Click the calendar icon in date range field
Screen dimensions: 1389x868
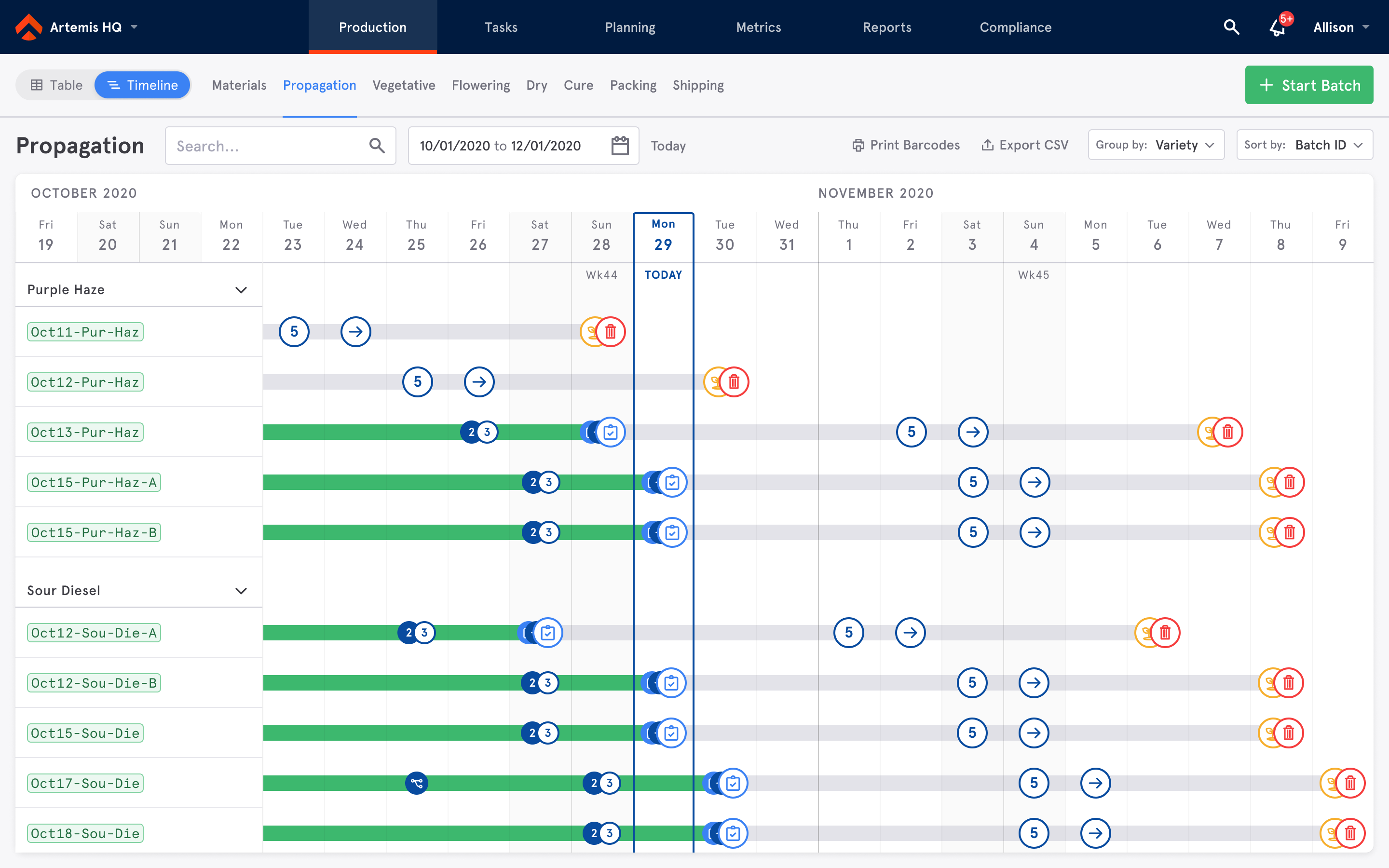tap(619, 146)
